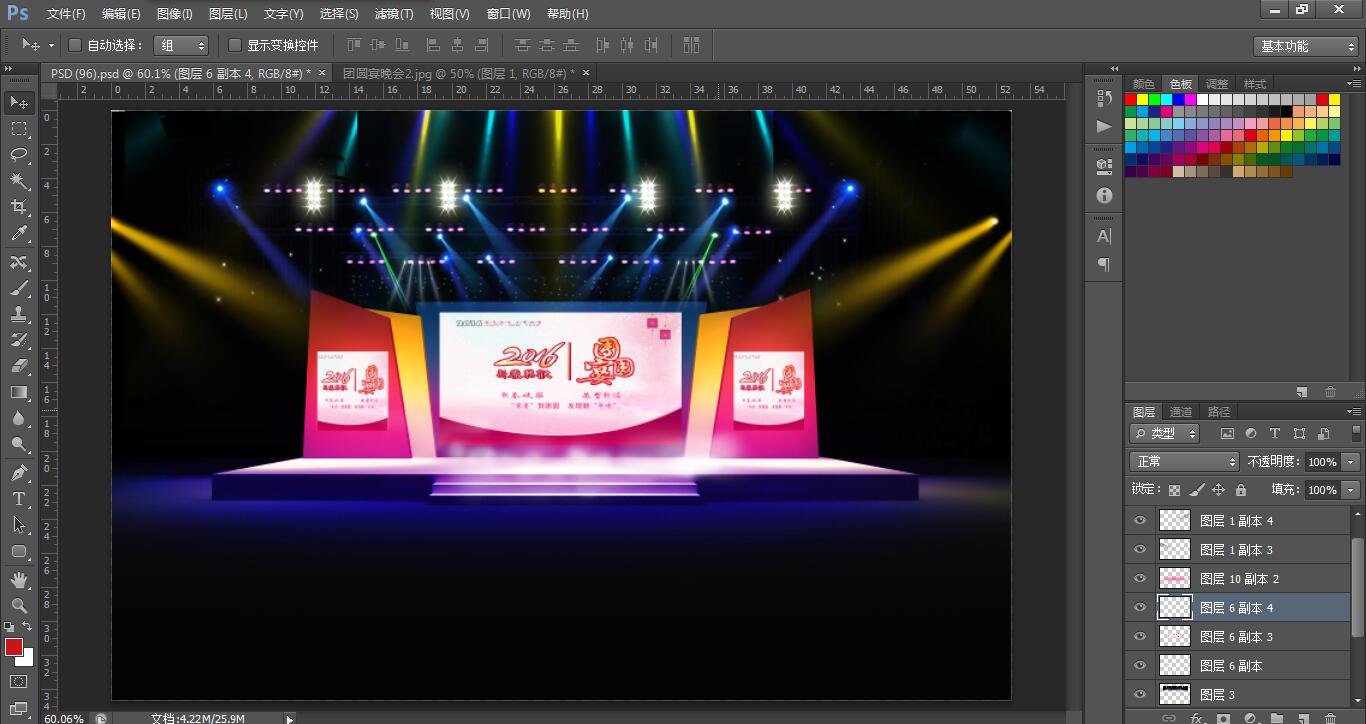This screenshot has width=1366, height=724.
Task: Open the 填充 fill arrow
Action: [x=1351, y=490]
